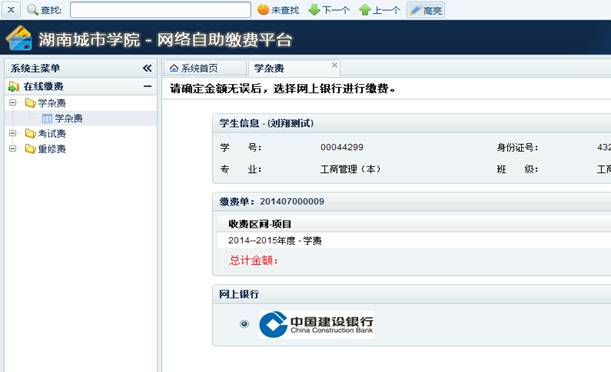The width and height of the screenshot is (611, 372).
Task: Toggle the highlight pen button
Action: coord(425,10)
